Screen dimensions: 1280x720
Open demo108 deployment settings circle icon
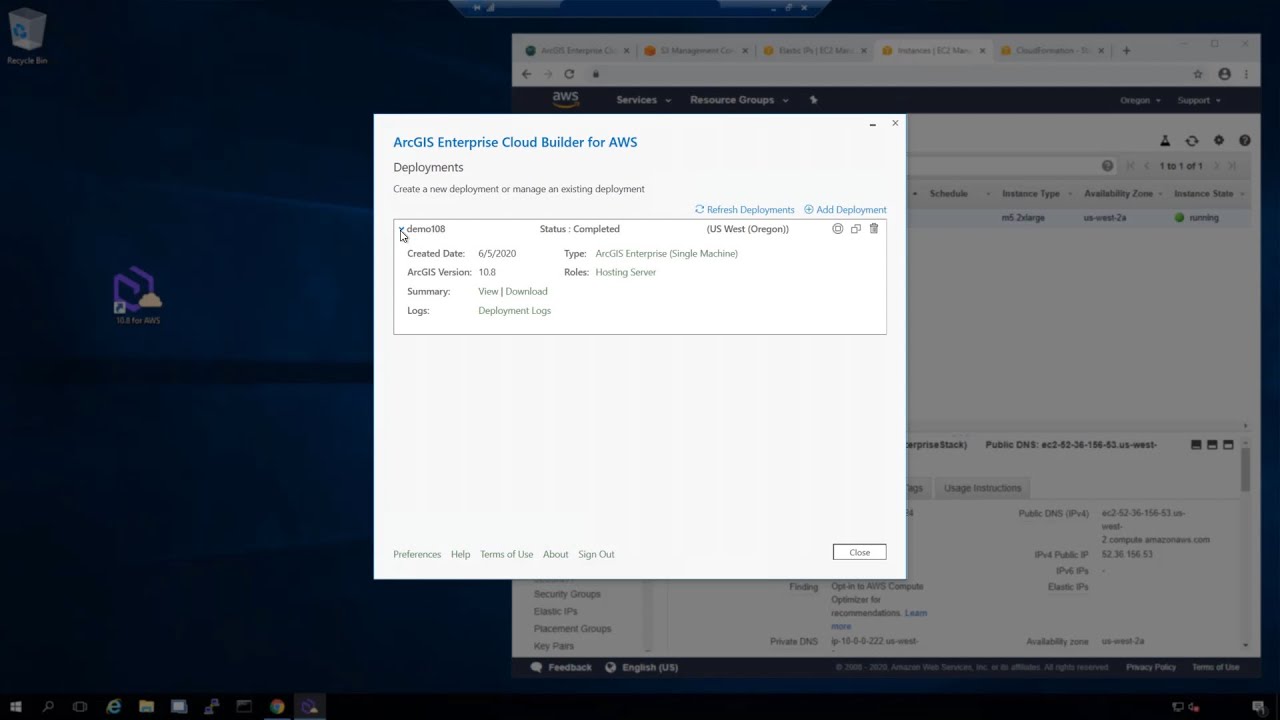[x=838, y=229]
